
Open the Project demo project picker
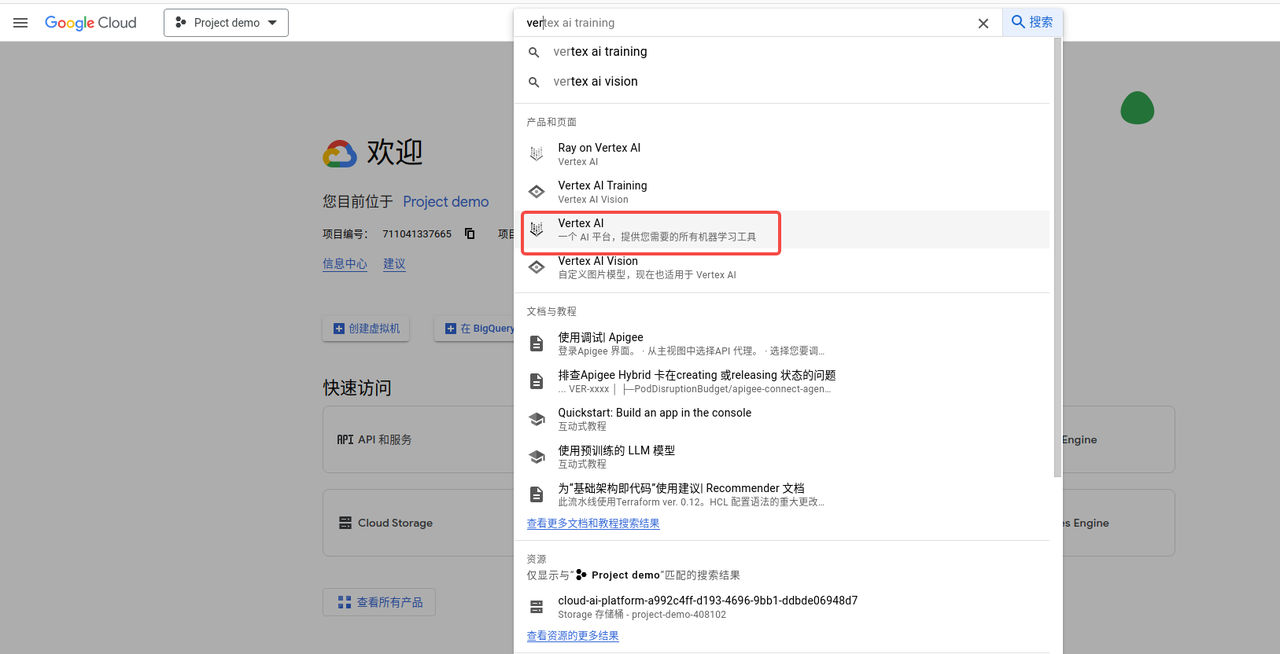226,22
